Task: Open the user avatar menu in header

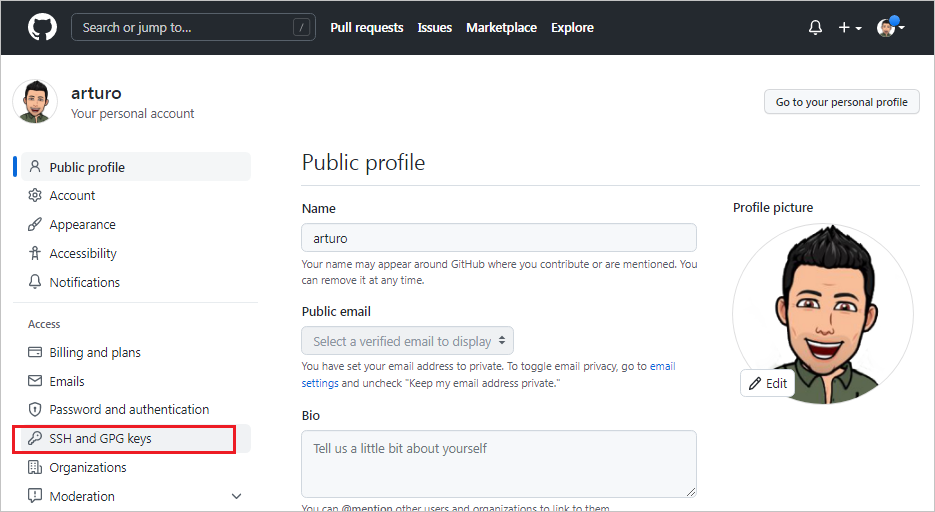Action: pos(890,27)
